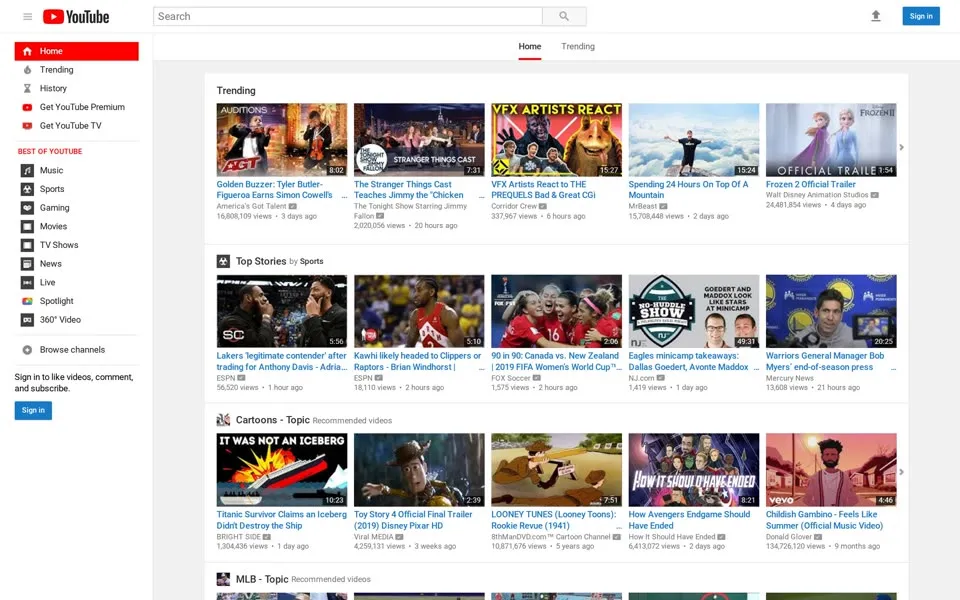The height and width of the screenshot is (600, 960).
Task: Open the Sports link beside Top Stories
Action: tap(312, 261)
